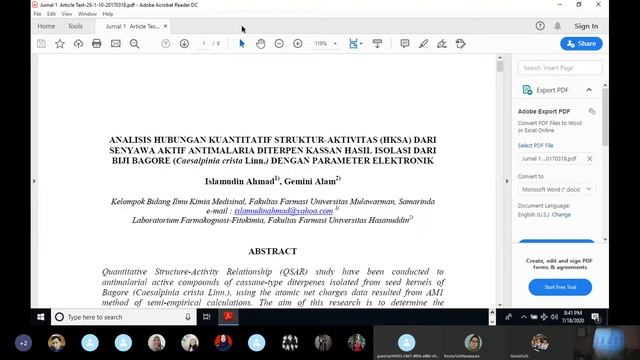Image resolution: width=640 pixels, height=360 pixels.
Task: Zoom in with the plus icon
Action: click(x=298, y=44)
